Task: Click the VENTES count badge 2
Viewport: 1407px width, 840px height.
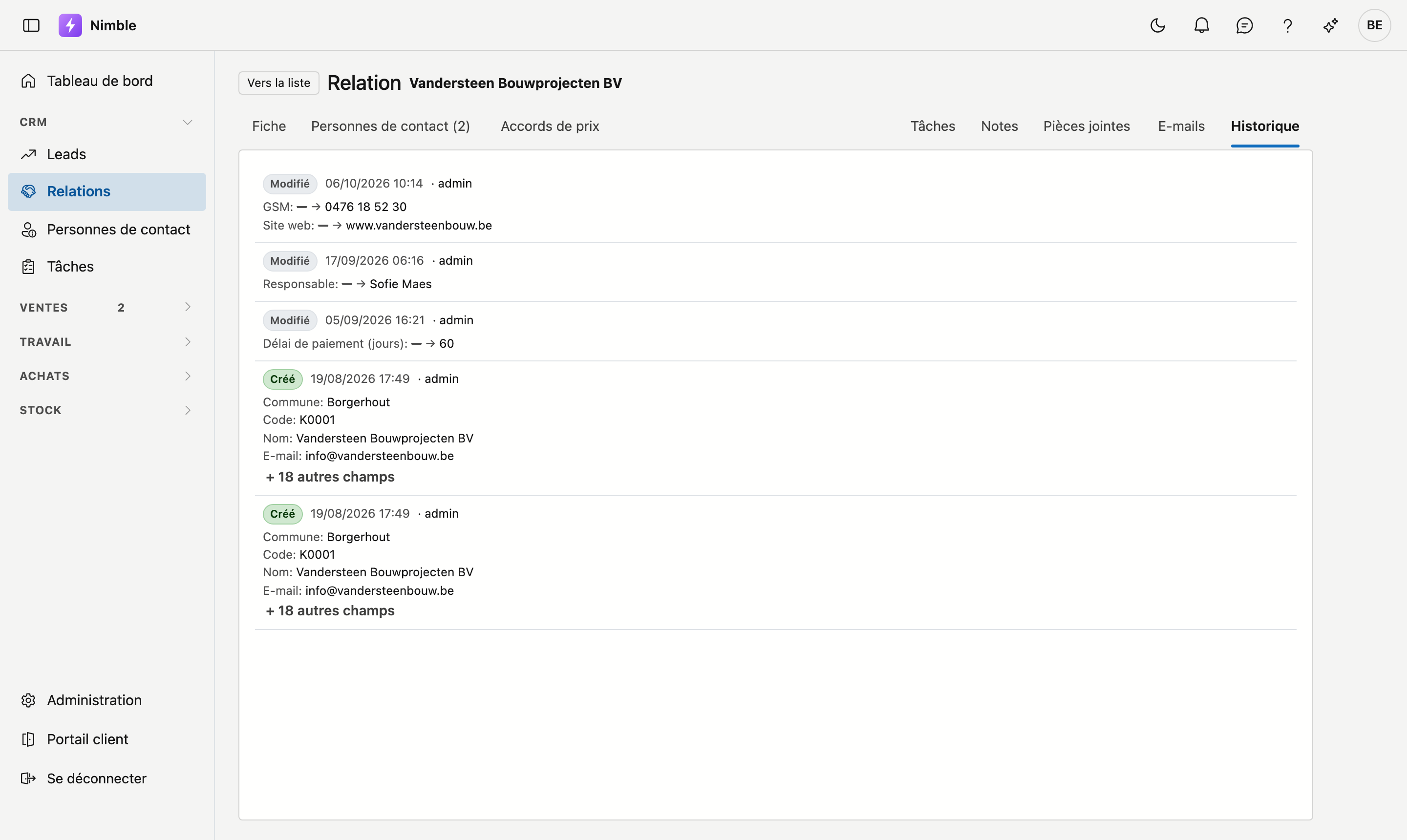Action: click(121, 307)
